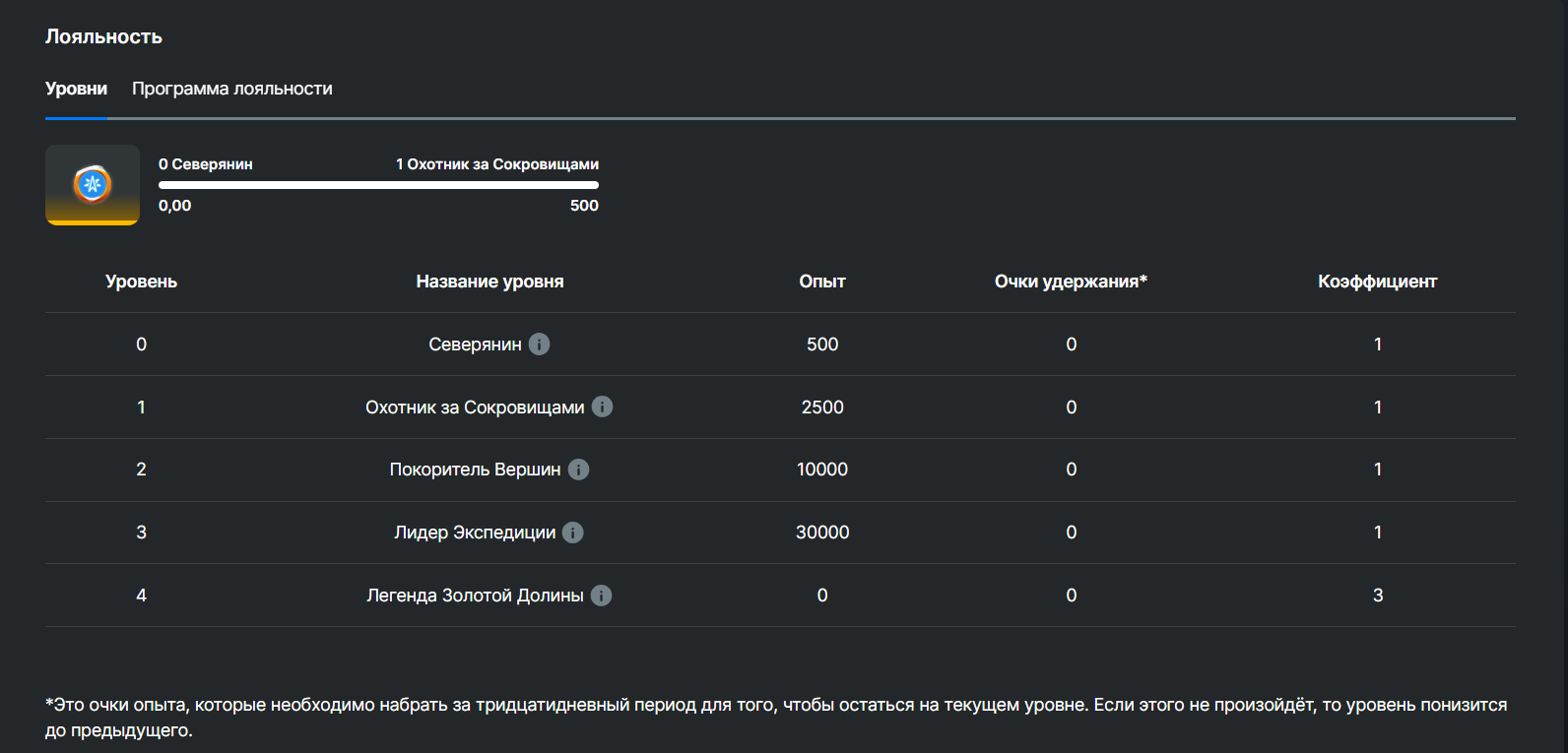Image resolution: width=1568 pixels, height=753 pixels.
Task: Select the Охотник за Сокровищами row name
Action: coord(475,408)
